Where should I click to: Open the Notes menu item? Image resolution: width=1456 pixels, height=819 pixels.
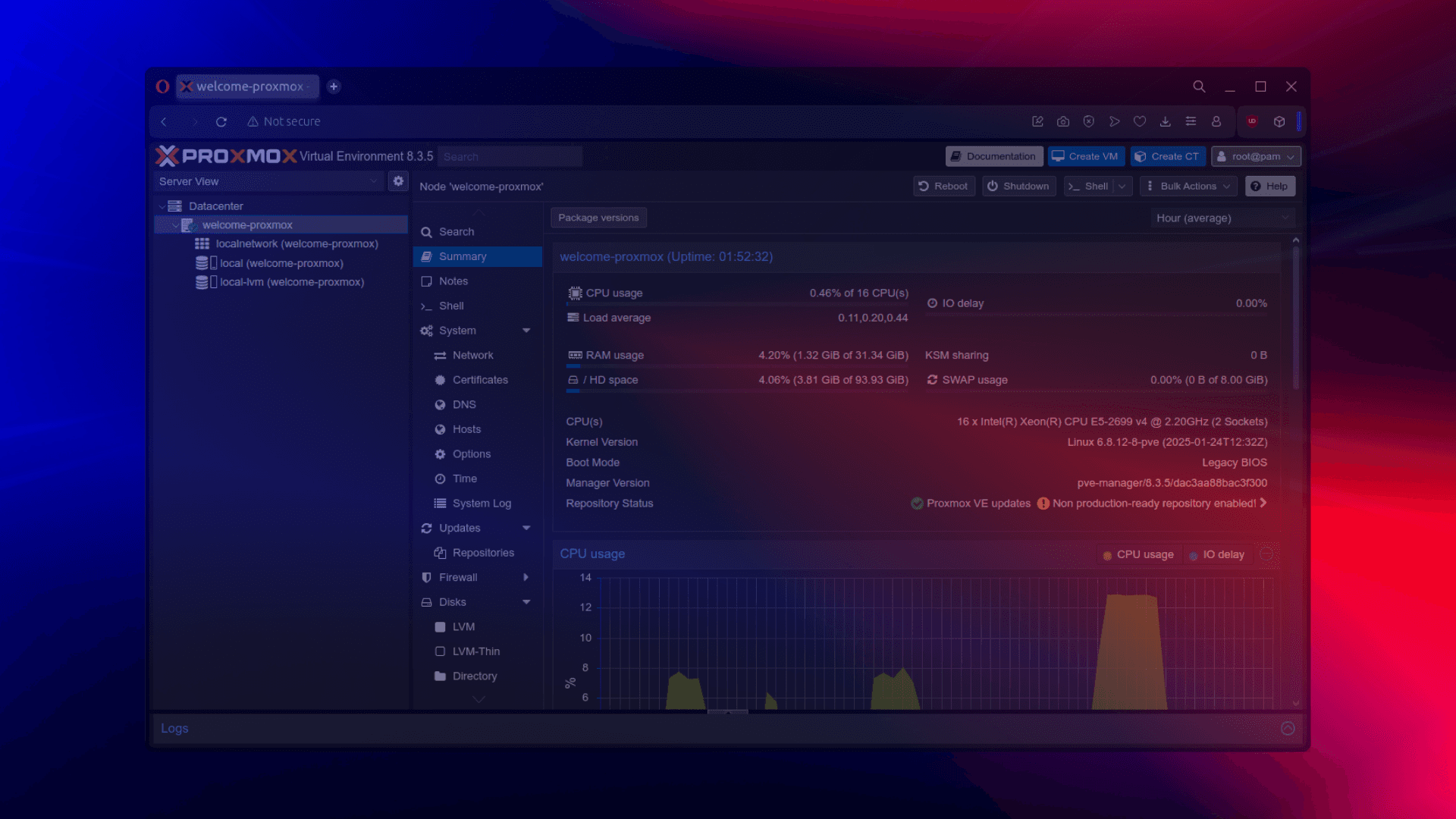coord(453,281)
